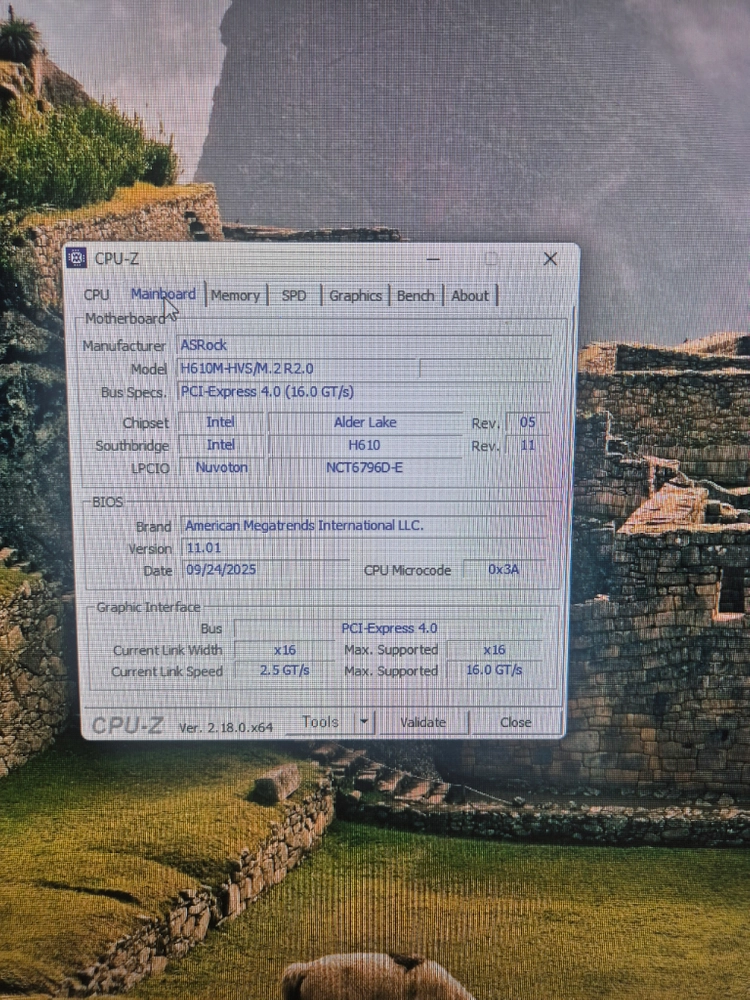The height and width of the screenshot is (1000, 750).
Task: Click the CPU-Z window title text
Action: pos(117,259)
